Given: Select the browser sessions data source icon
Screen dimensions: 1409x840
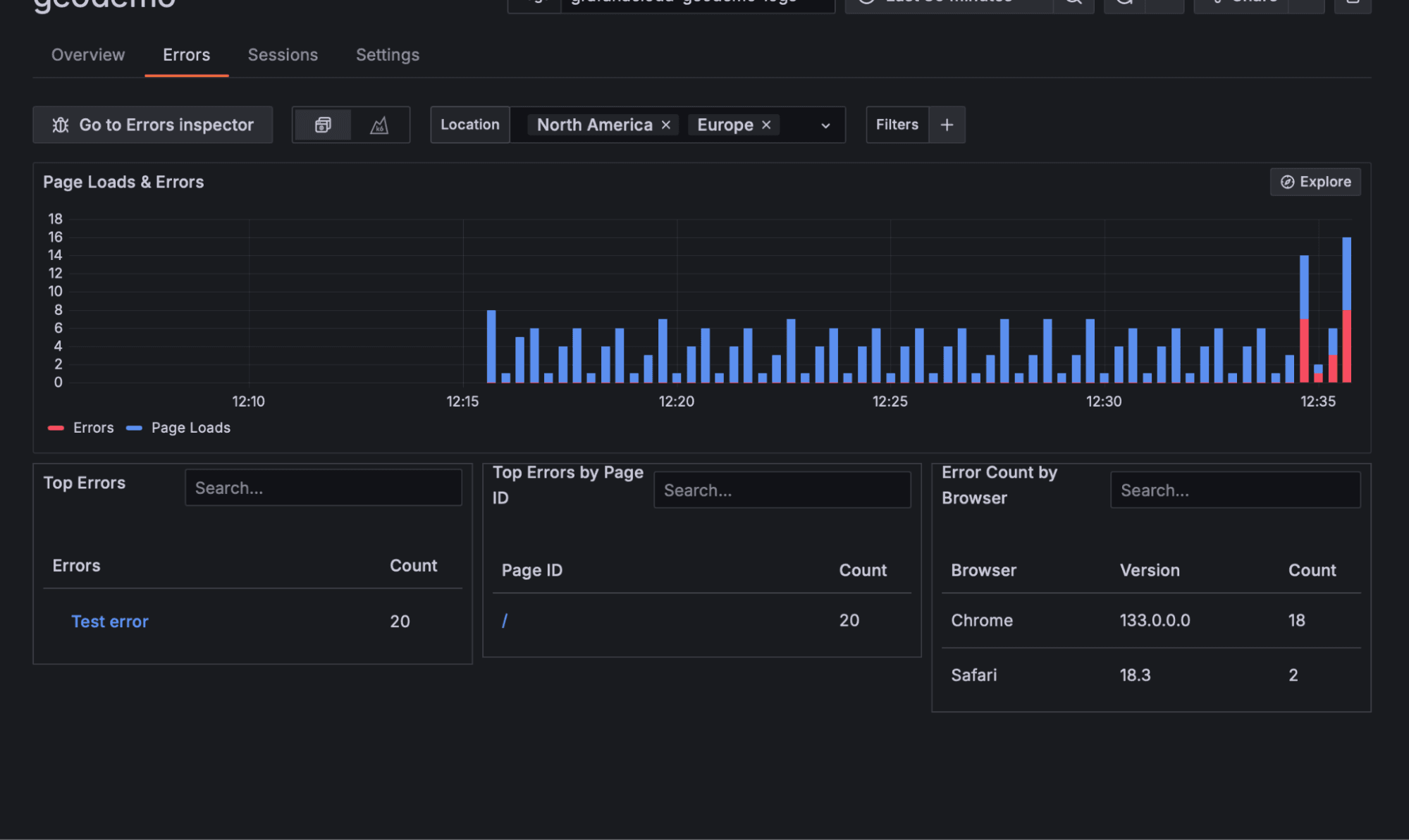Looking at the screenshot, I should point(322,125).
